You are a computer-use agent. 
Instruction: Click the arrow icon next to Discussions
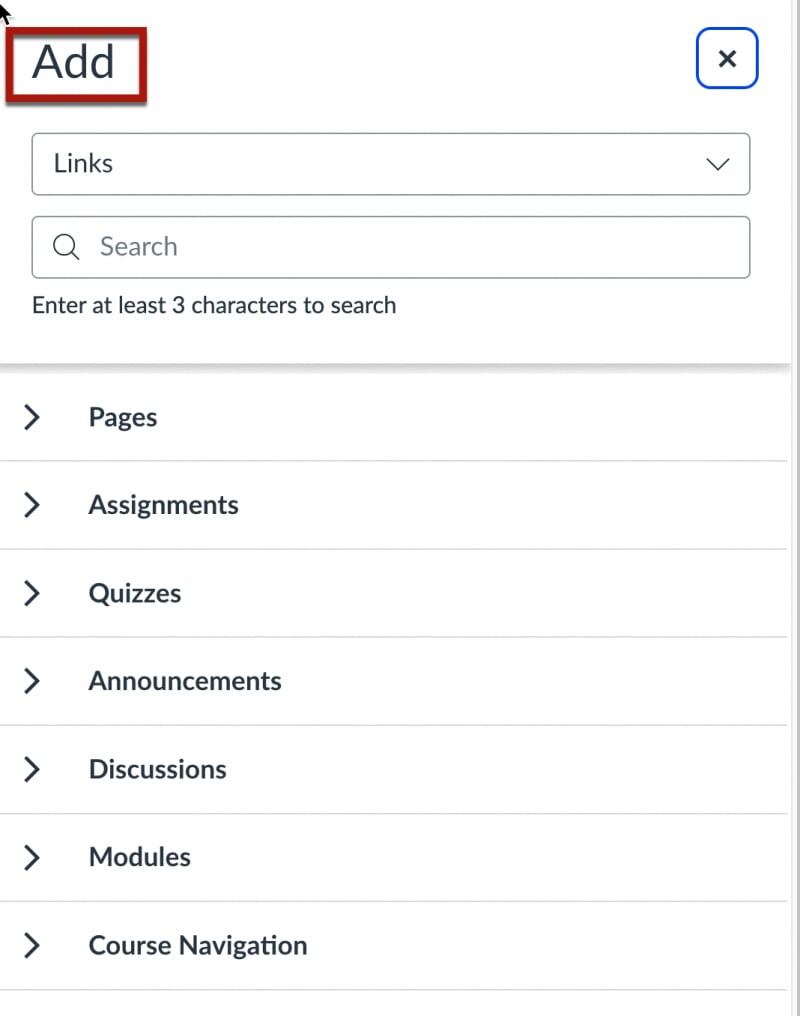32,770
